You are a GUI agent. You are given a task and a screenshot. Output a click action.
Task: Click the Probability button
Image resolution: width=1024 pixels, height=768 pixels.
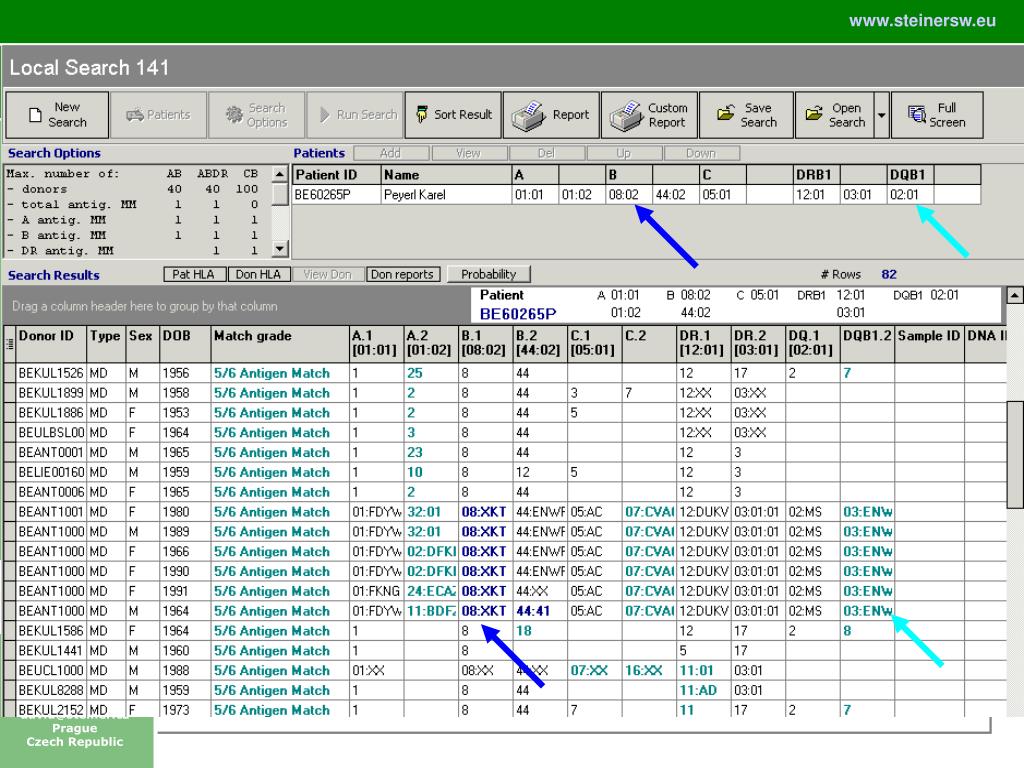[489, 274]
